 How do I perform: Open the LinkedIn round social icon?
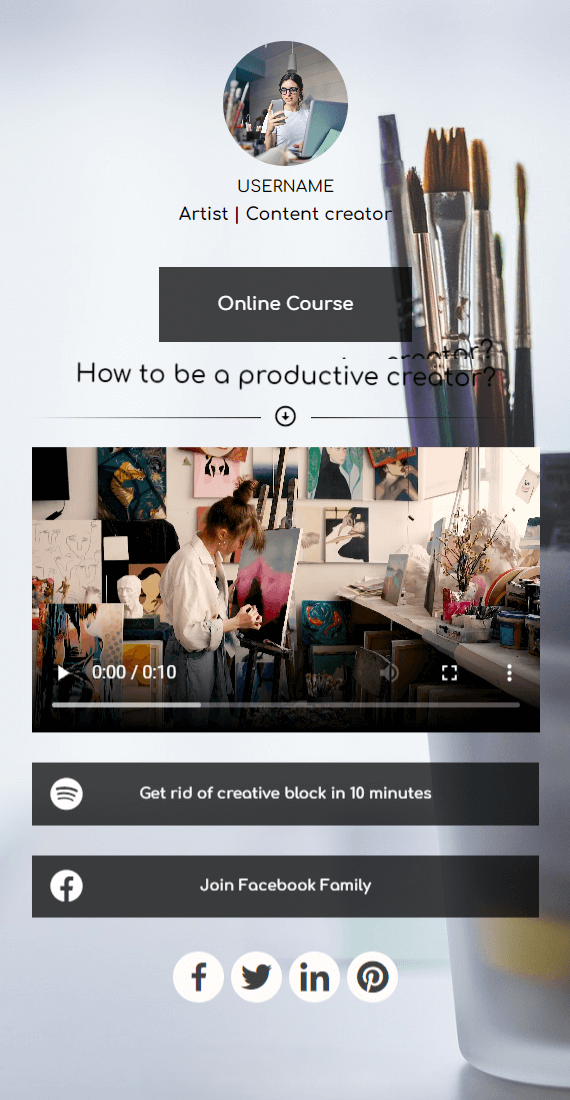(x=314, y=977)
